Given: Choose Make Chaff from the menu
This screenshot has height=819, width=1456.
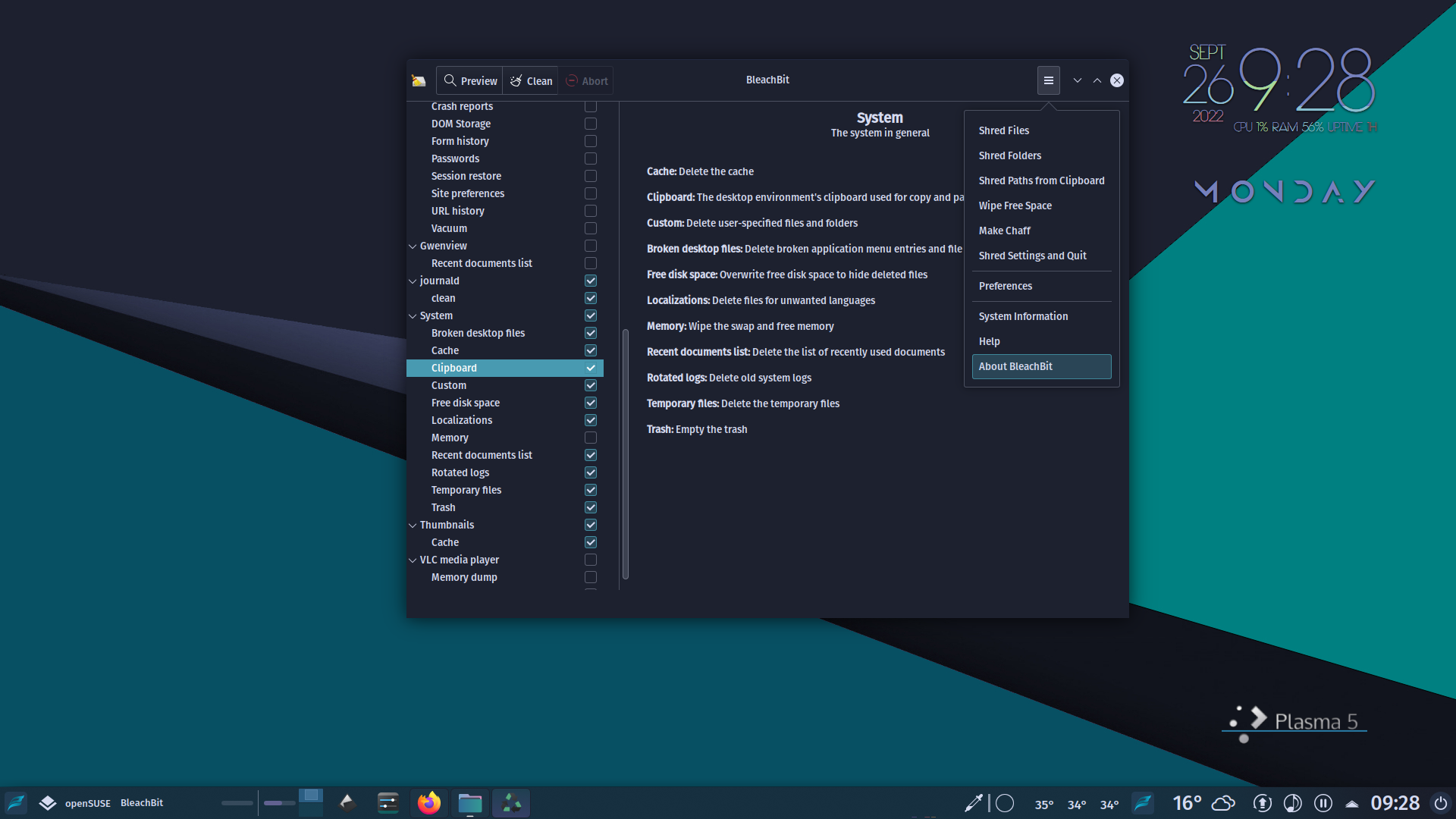Looking at the screenshot, I should point(1041,231).
